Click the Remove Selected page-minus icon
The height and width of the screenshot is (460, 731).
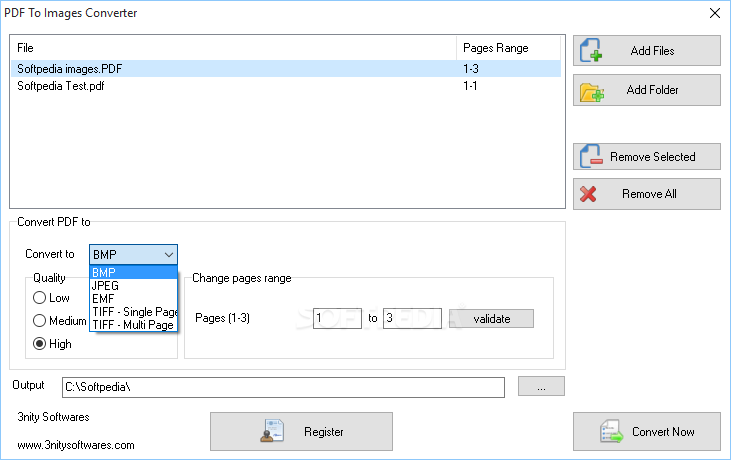(591, 156)
